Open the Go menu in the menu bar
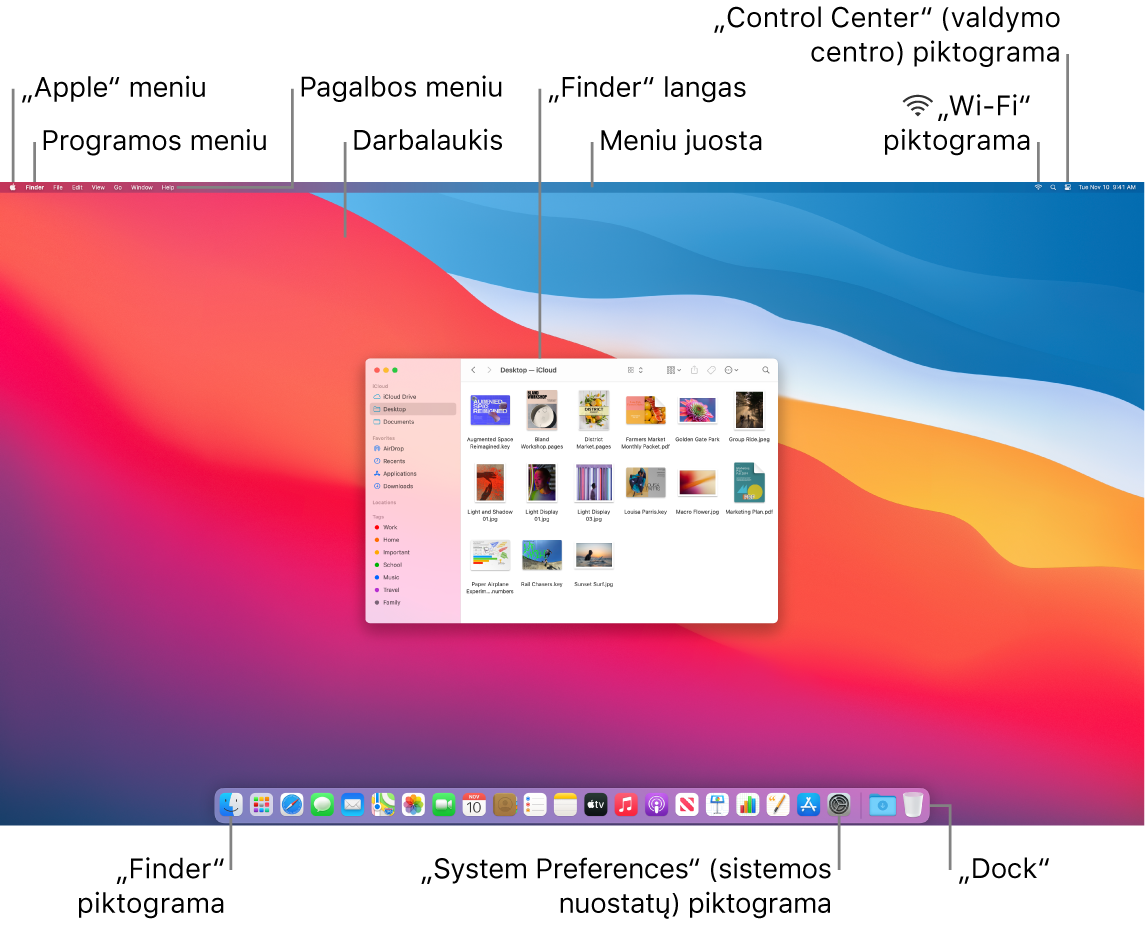This screenshot has width=1146, height=926. pos(117,187)
